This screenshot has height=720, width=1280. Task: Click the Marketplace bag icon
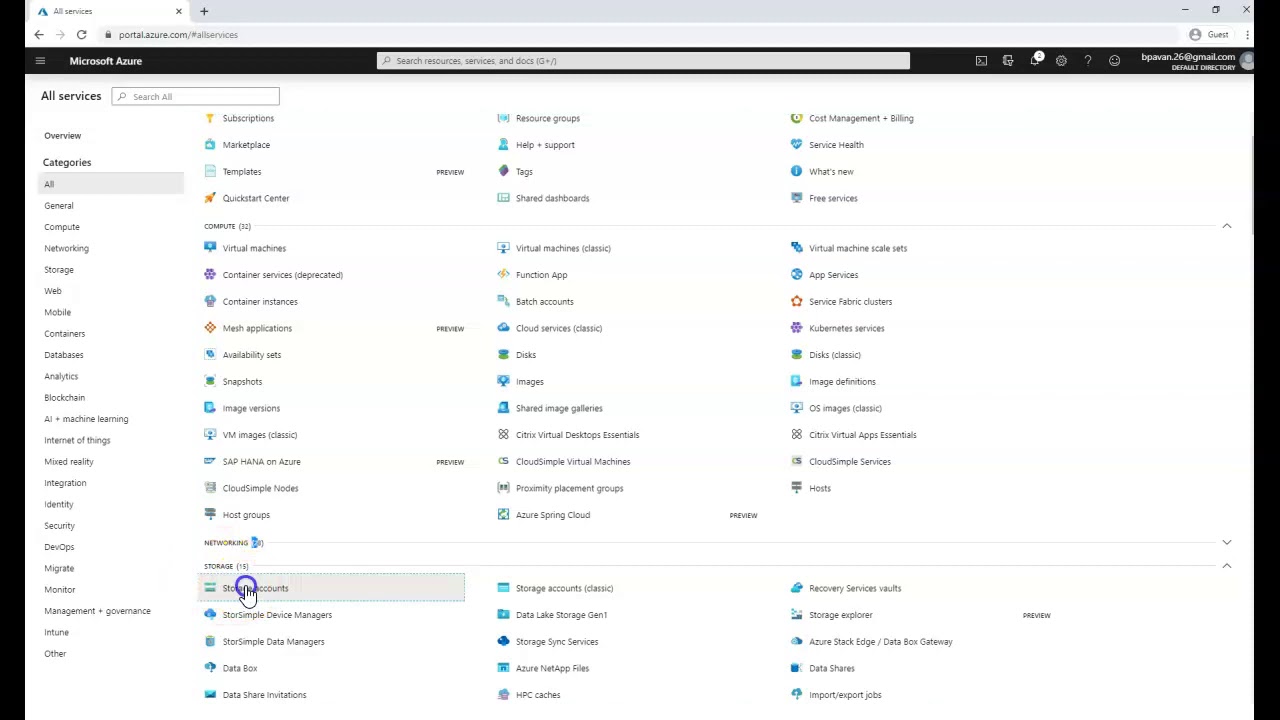pyautogui.click(x=210, y=145)
